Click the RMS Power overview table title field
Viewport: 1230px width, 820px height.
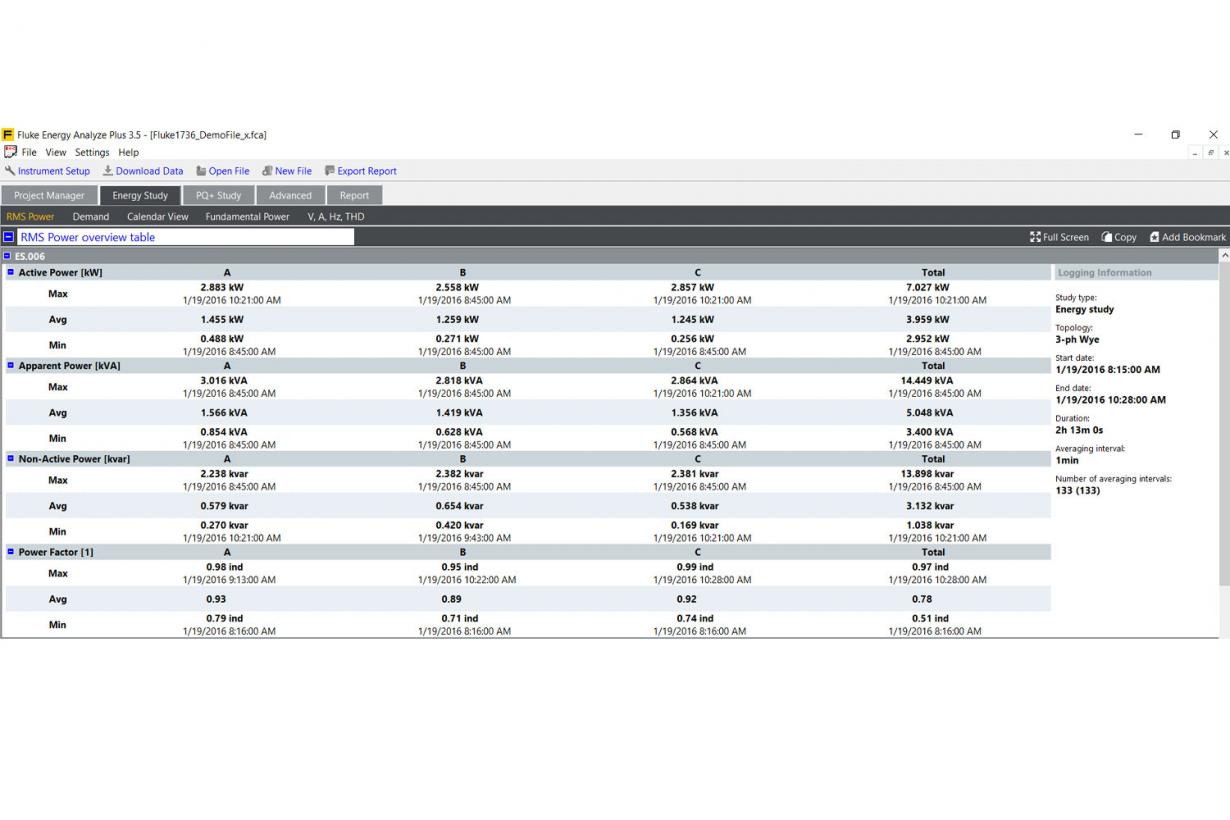(x=185, y=237)
